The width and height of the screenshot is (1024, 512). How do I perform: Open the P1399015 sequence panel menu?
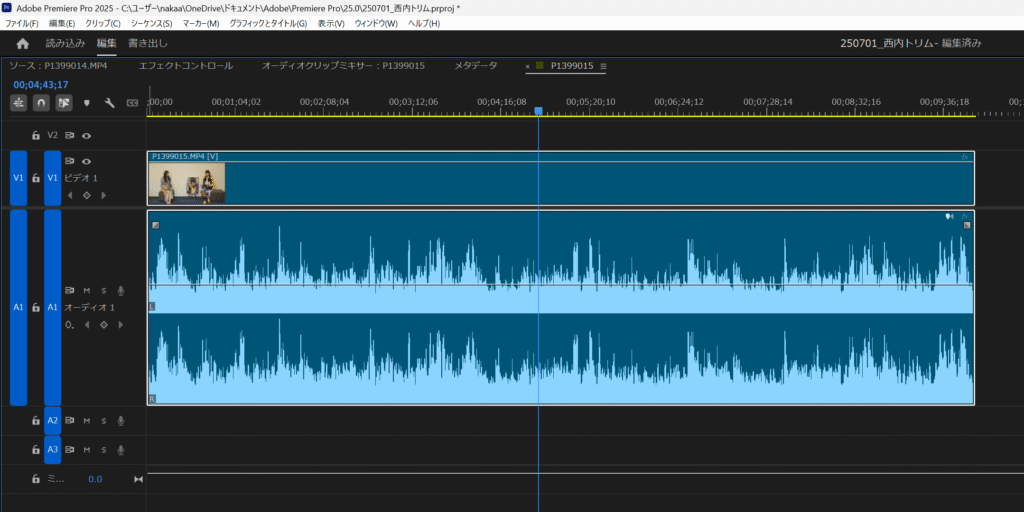coord(603,66)
